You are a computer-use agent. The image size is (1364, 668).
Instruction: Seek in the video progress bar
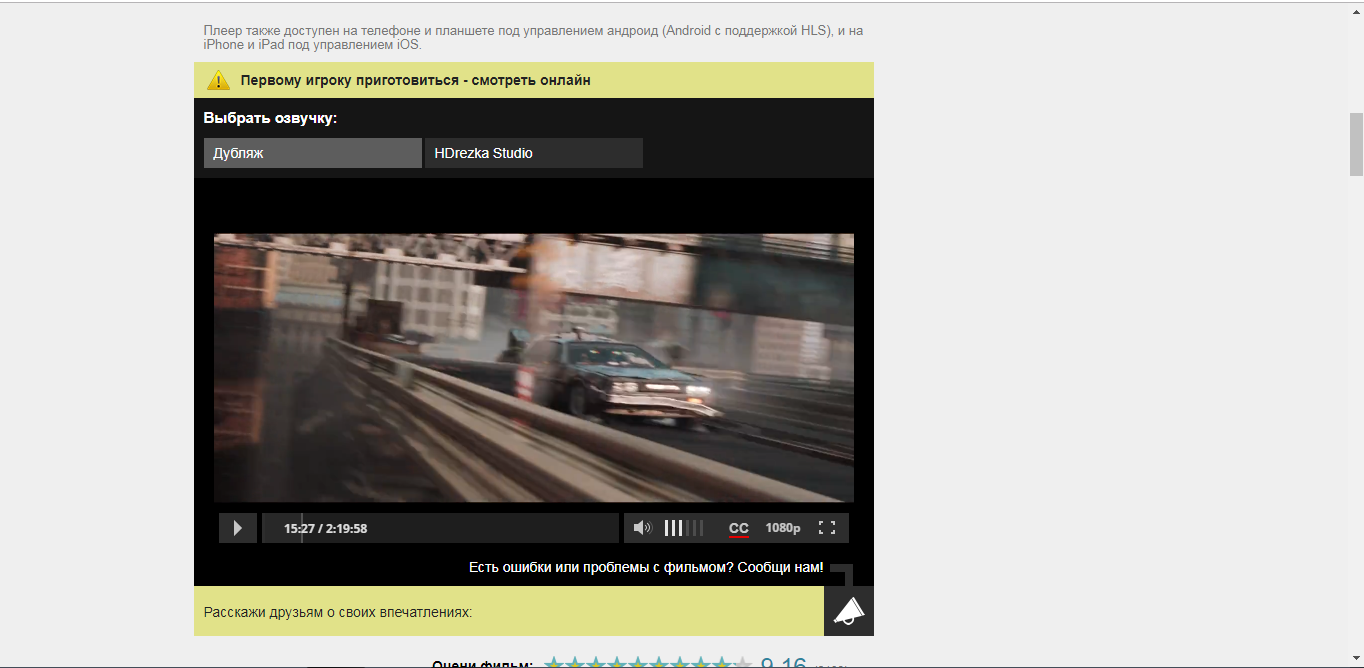tap(440, 528)
